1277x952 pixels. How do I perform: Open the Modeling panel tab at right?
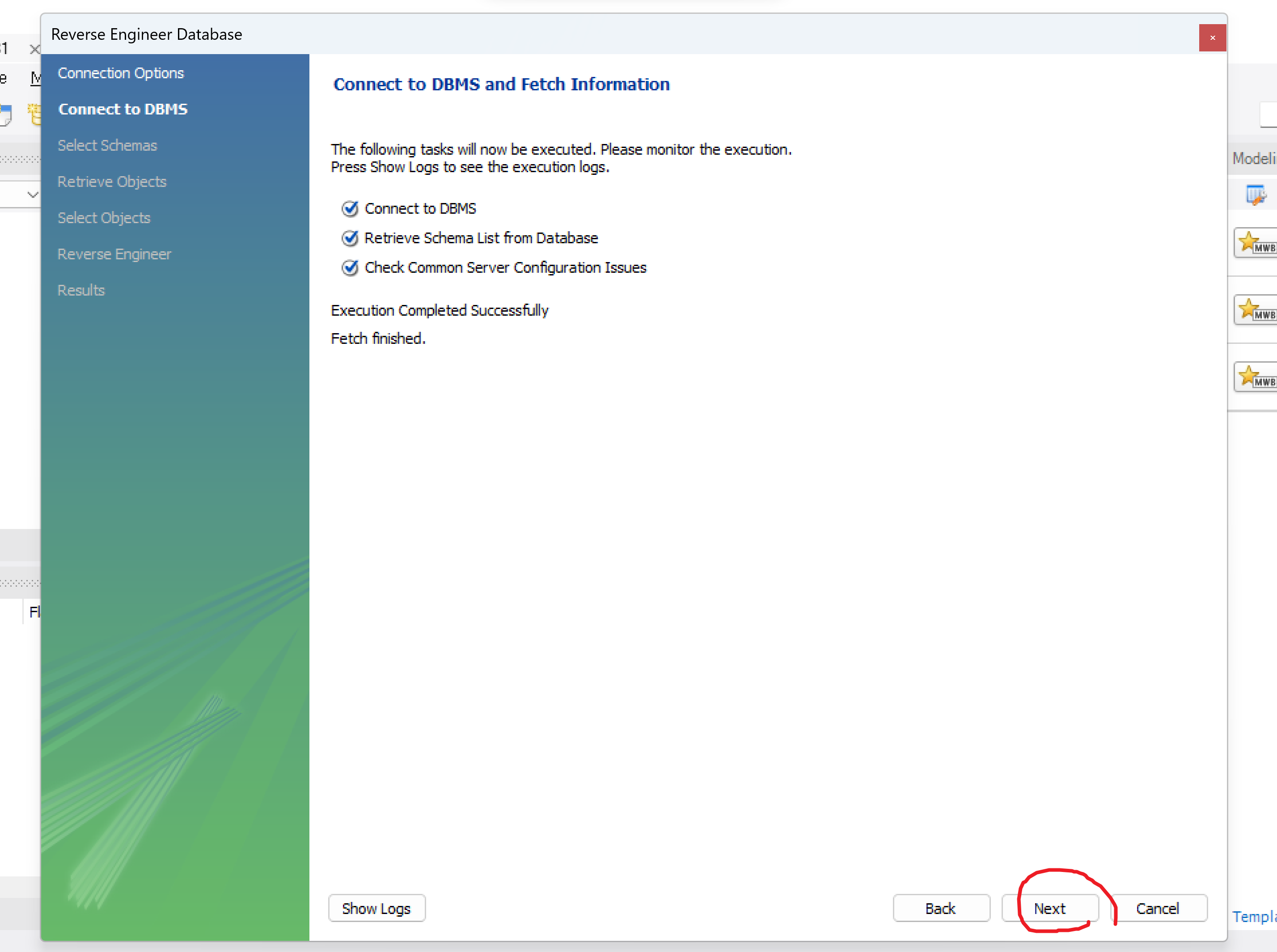point(1254,158)
